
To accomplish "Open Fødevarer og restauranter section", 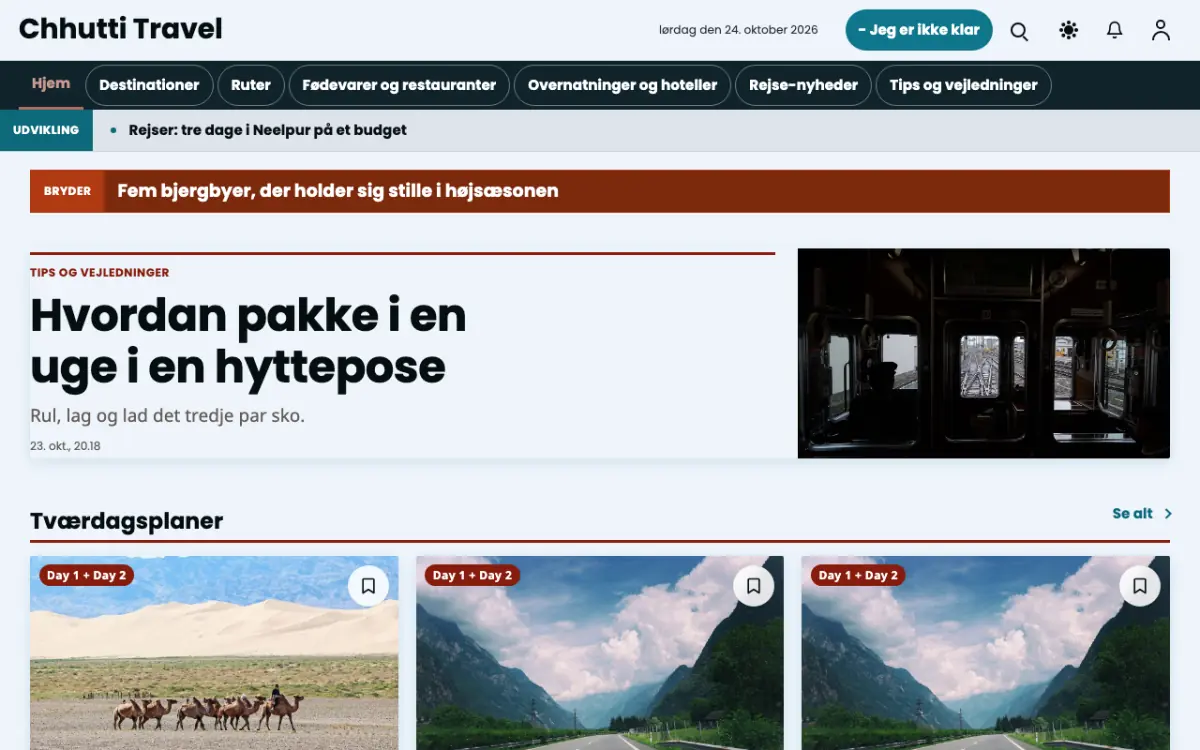I will [399, 85].
